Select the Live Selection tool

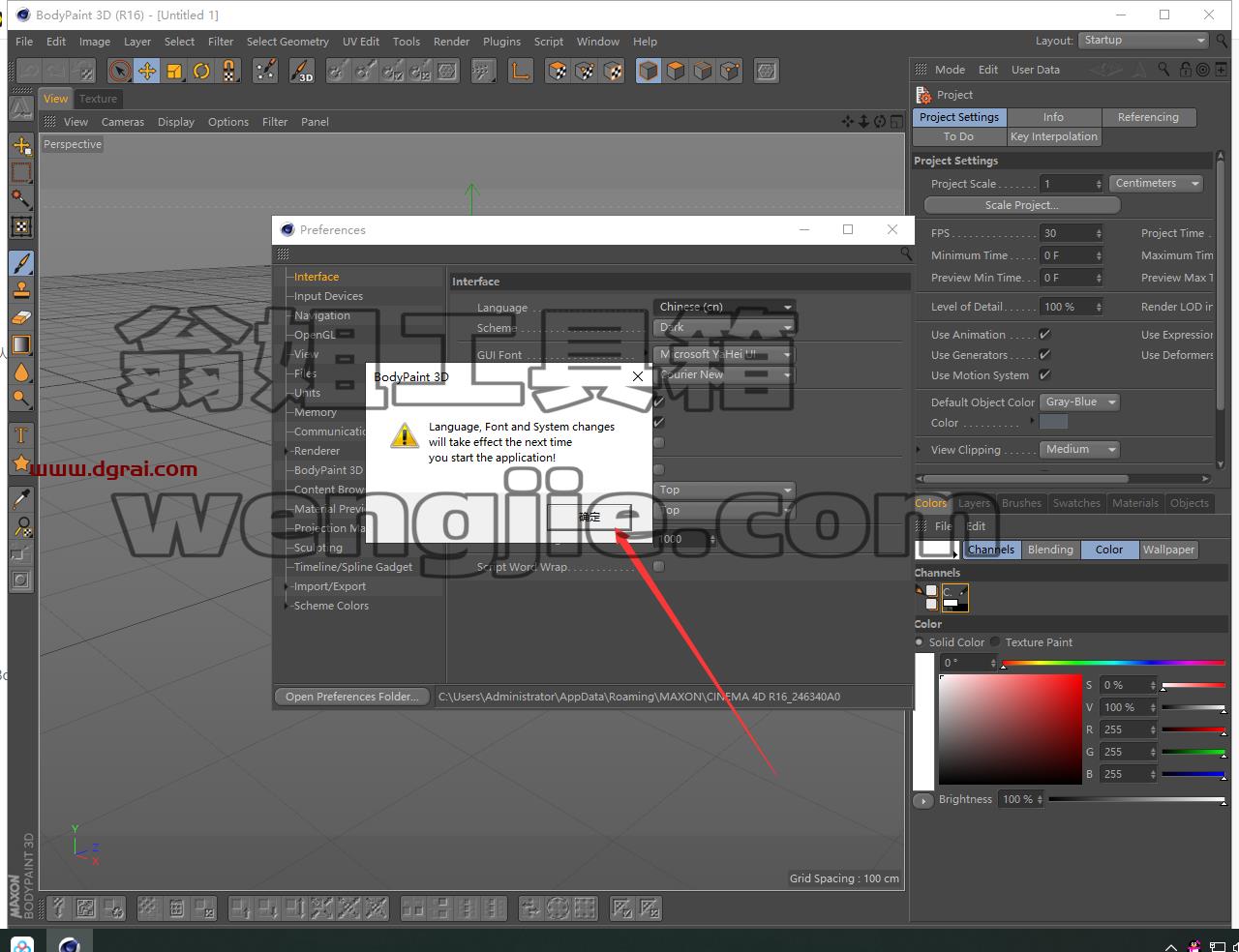[x=120, y=71]
